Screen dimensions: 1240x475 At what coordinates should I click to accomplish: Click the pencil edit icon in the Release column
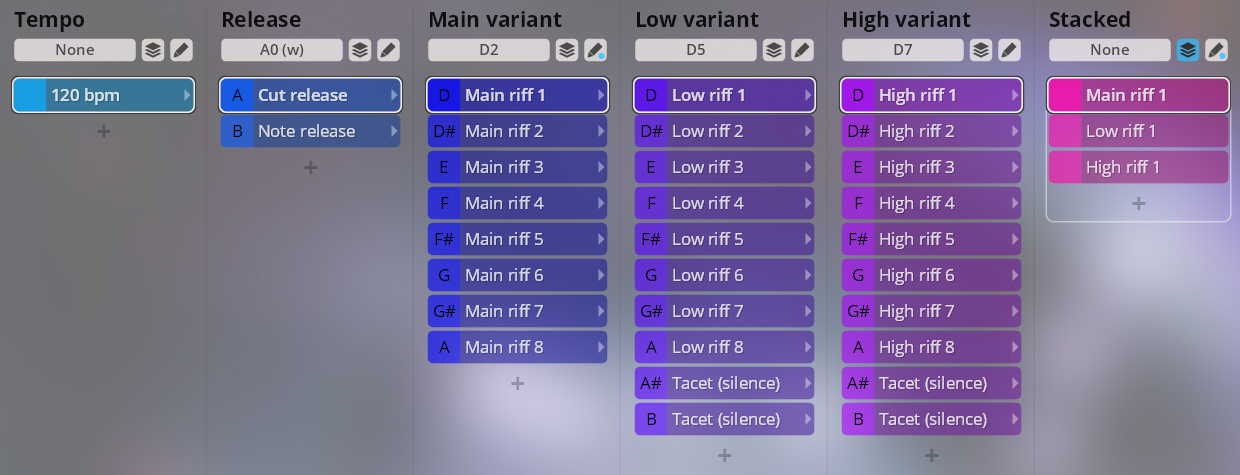pos(388,50)
